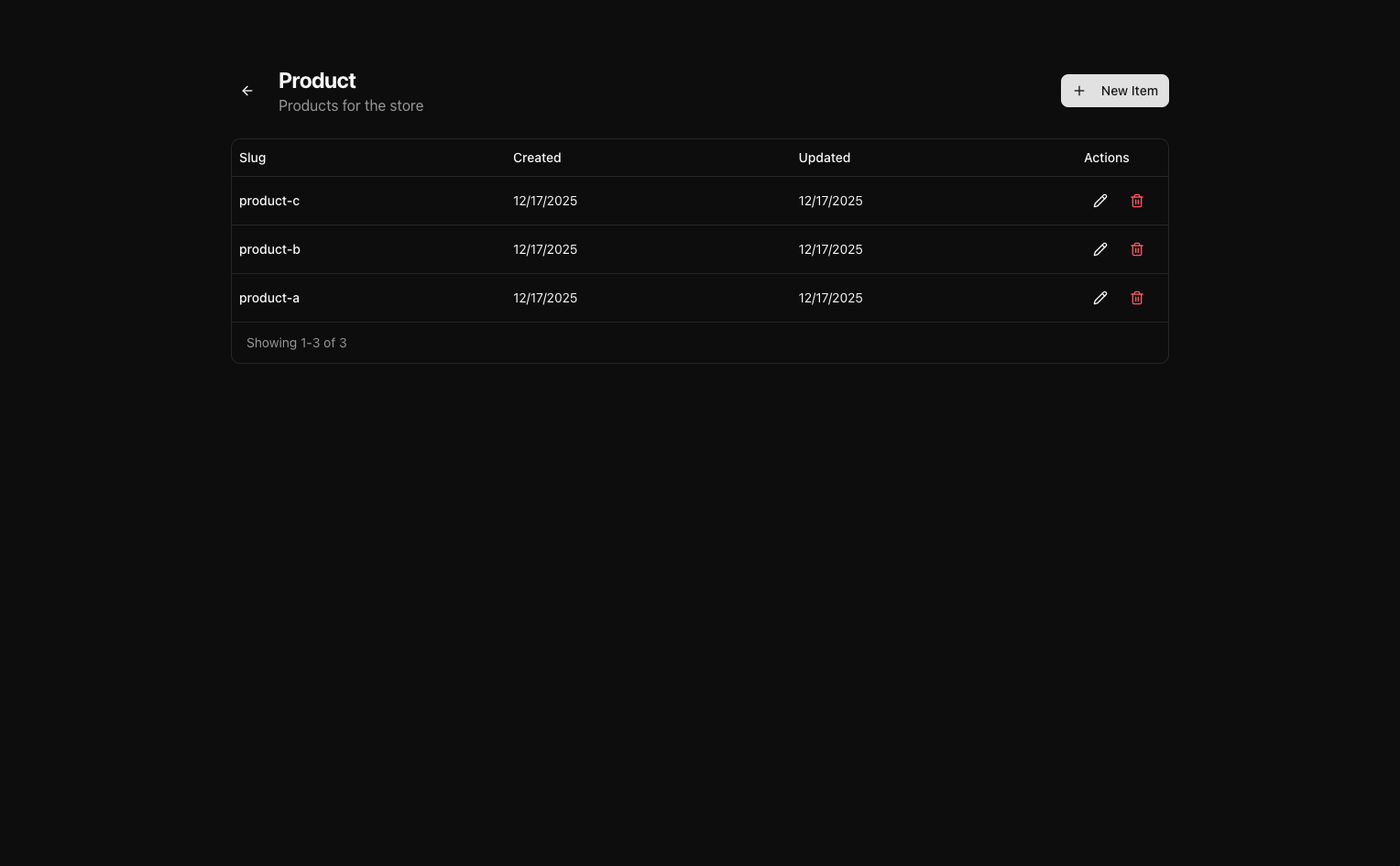Click the Updated column header

pos(824,158)
